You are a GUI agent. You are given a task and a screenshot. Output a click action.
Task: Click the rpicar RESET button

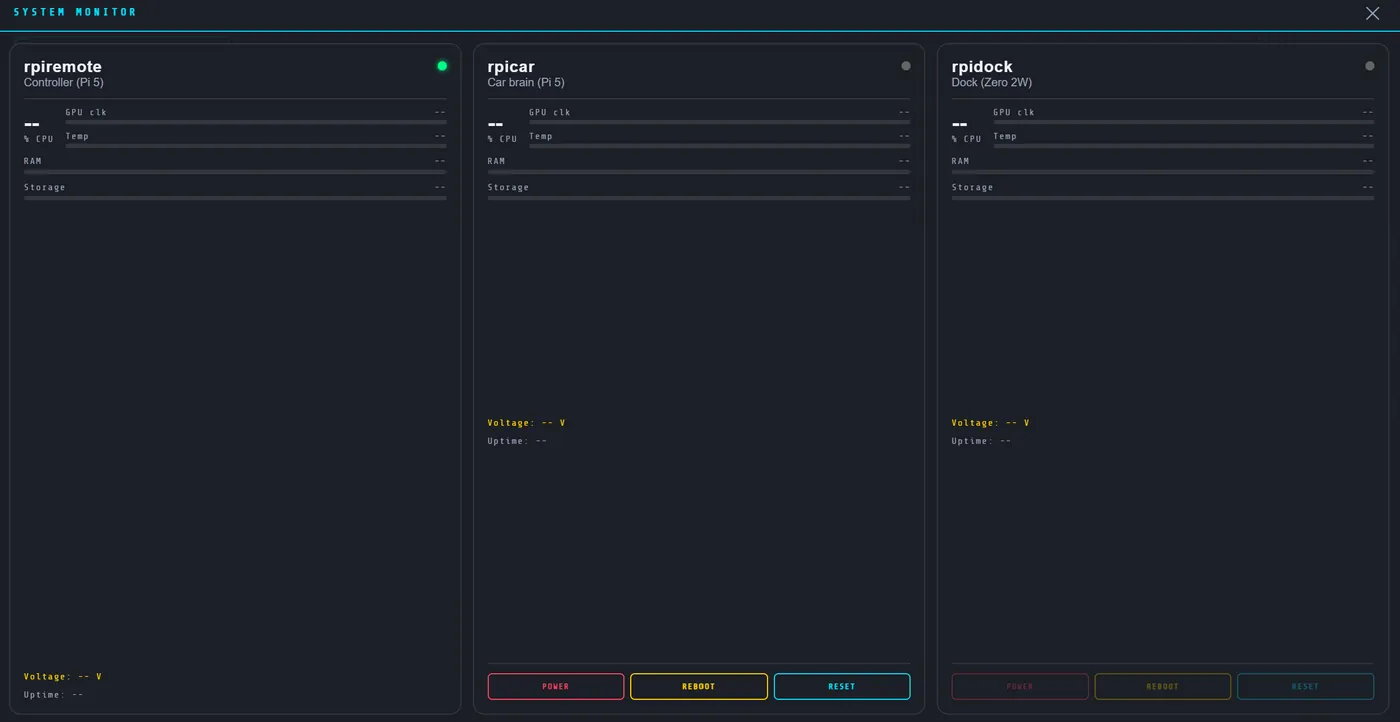842,687
